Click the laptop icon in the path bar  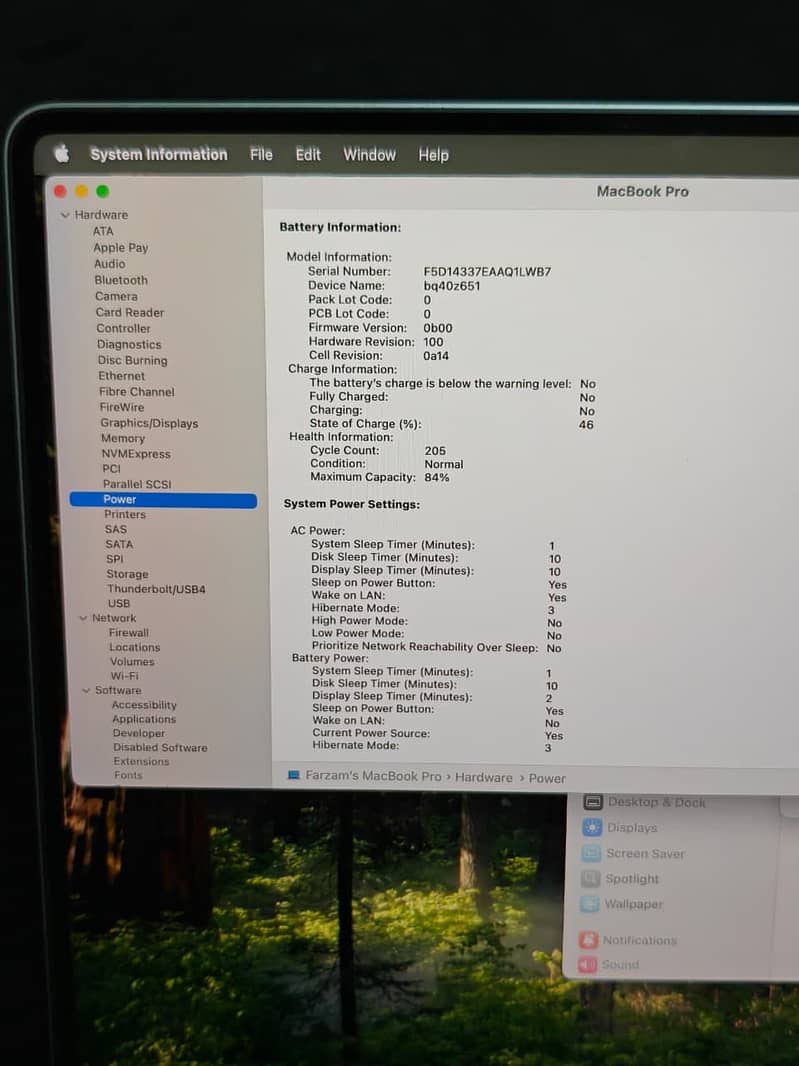(x=294, y=776)
